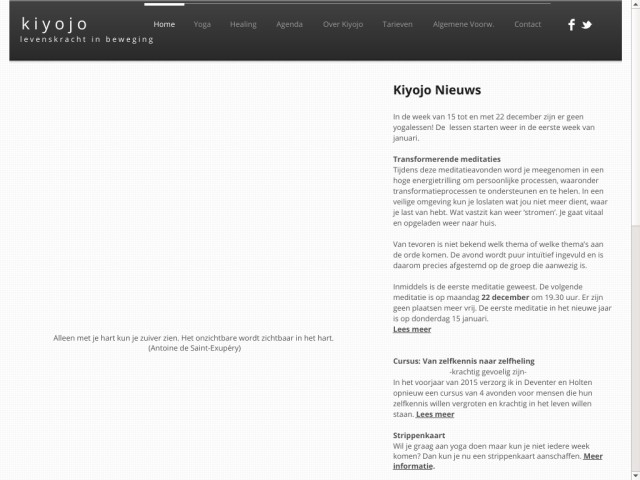Click the Strippenkaart heading
Image resolution: width=640 pixels, height=480 pixels.
click(x=419, y=435)
